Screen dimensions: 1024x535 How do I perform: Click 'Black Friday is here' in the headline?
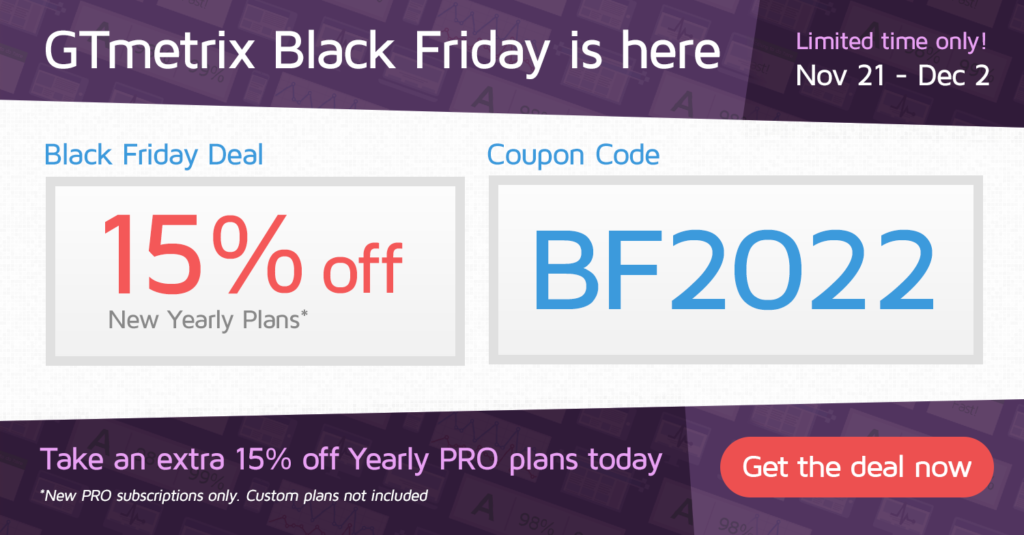[x=496, y=52]
